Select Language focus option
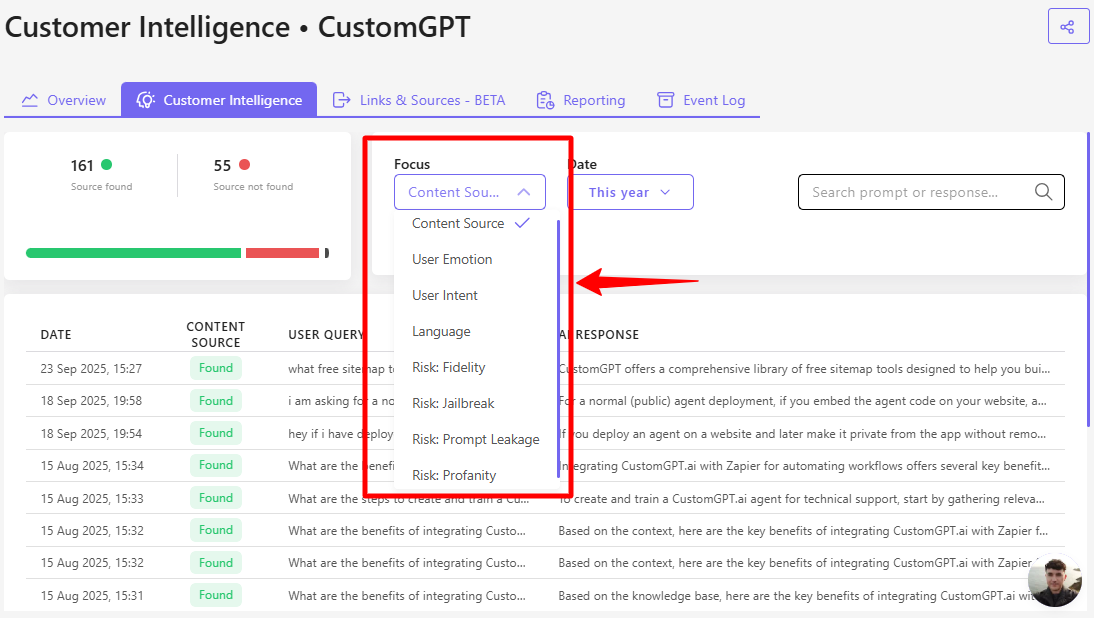The width and height of the screenshot is (1094, 618). pos(441,331)
